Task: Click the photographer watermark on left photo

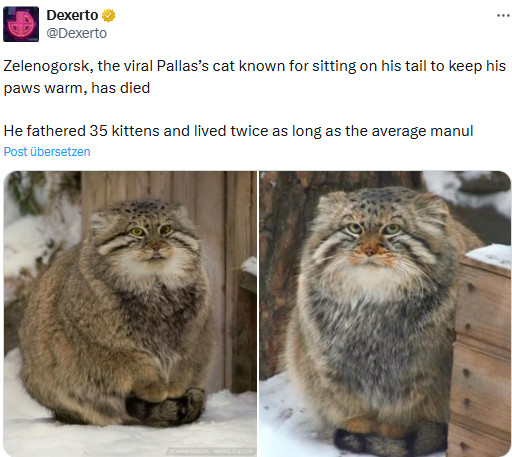Action: (212, 451)
